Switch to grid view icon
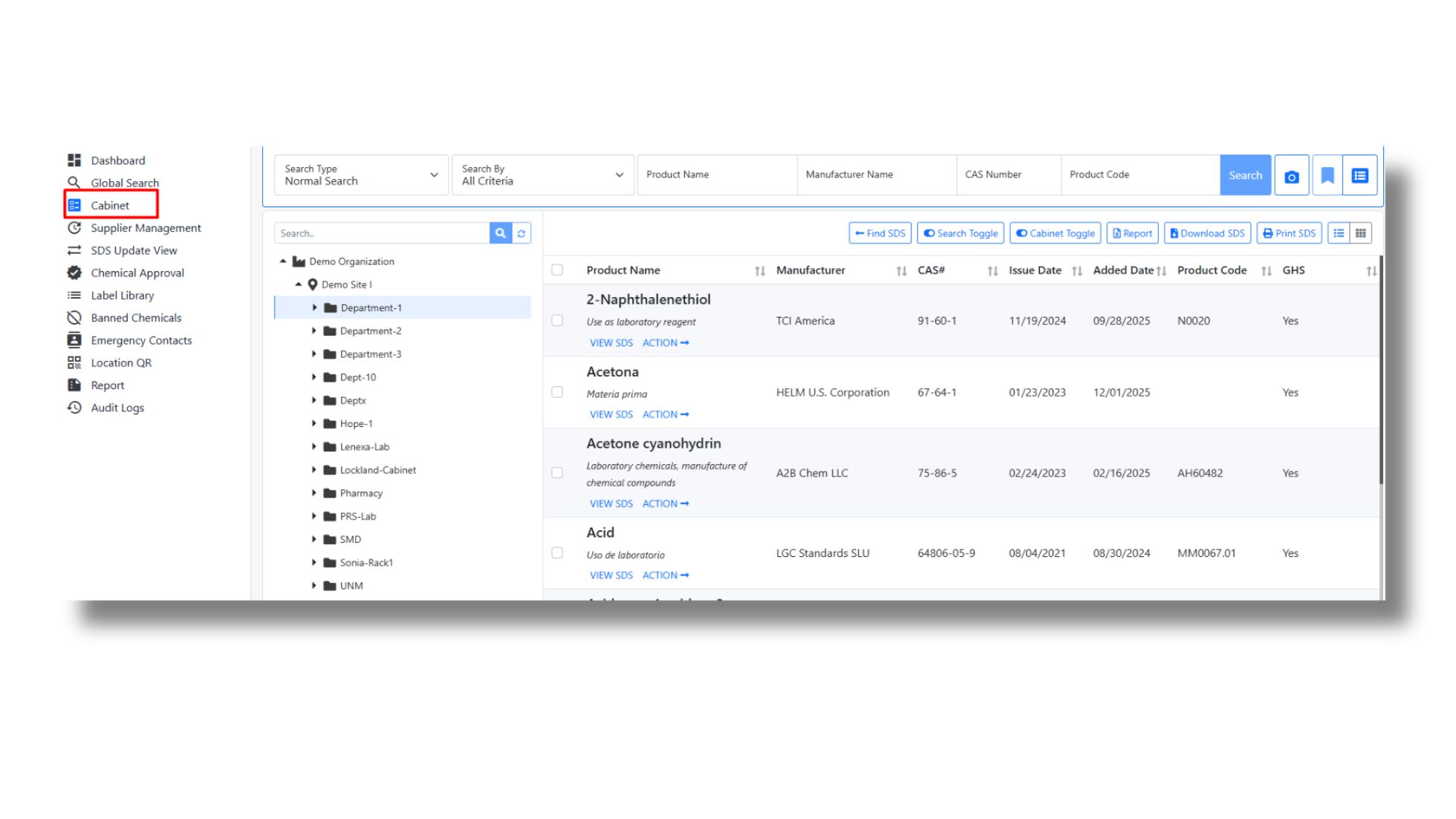1456x819 pixels. pyautogui.click(x=1361, y=233)
